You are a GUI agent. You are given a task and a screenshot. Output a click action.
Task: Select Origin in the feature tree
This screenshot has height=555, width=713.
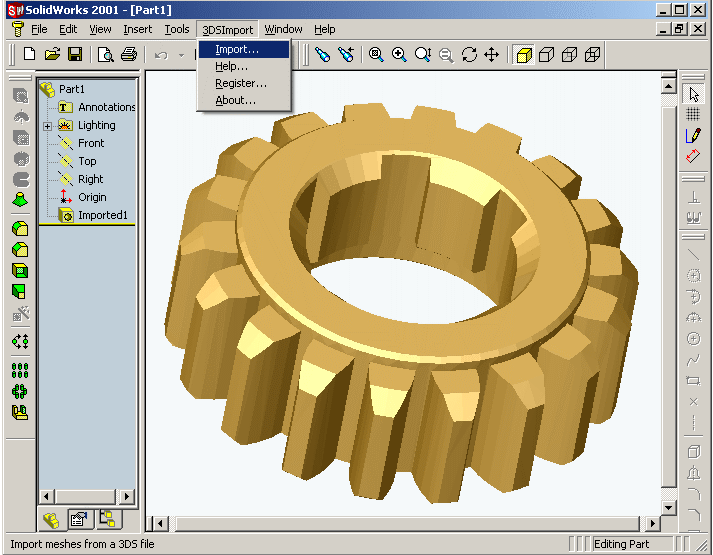[x=92, y=197]
